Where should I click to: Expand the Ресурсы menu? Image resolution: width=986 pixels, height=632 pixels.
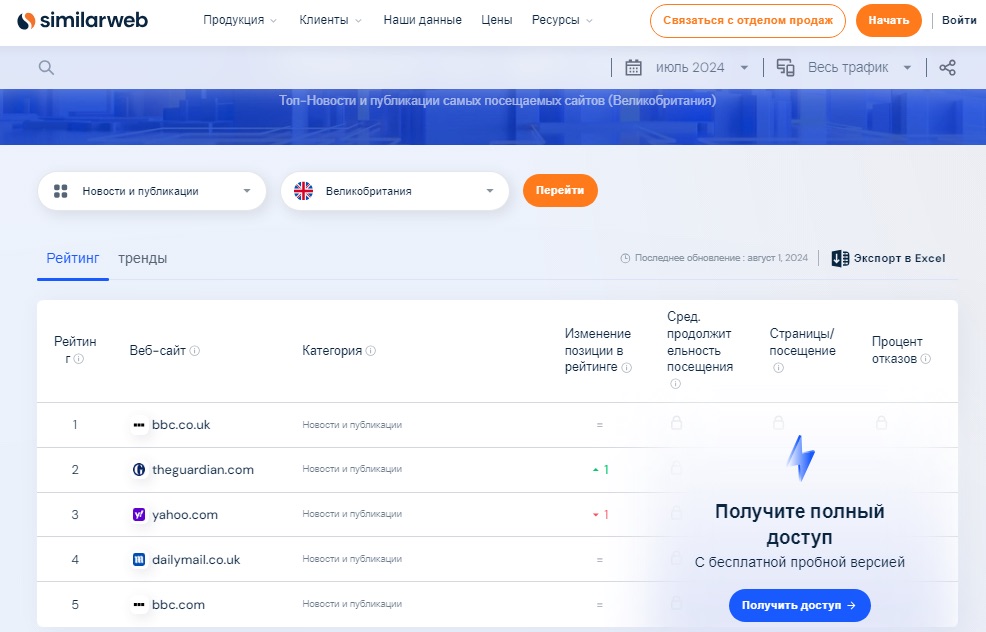[x=562, y=20]
